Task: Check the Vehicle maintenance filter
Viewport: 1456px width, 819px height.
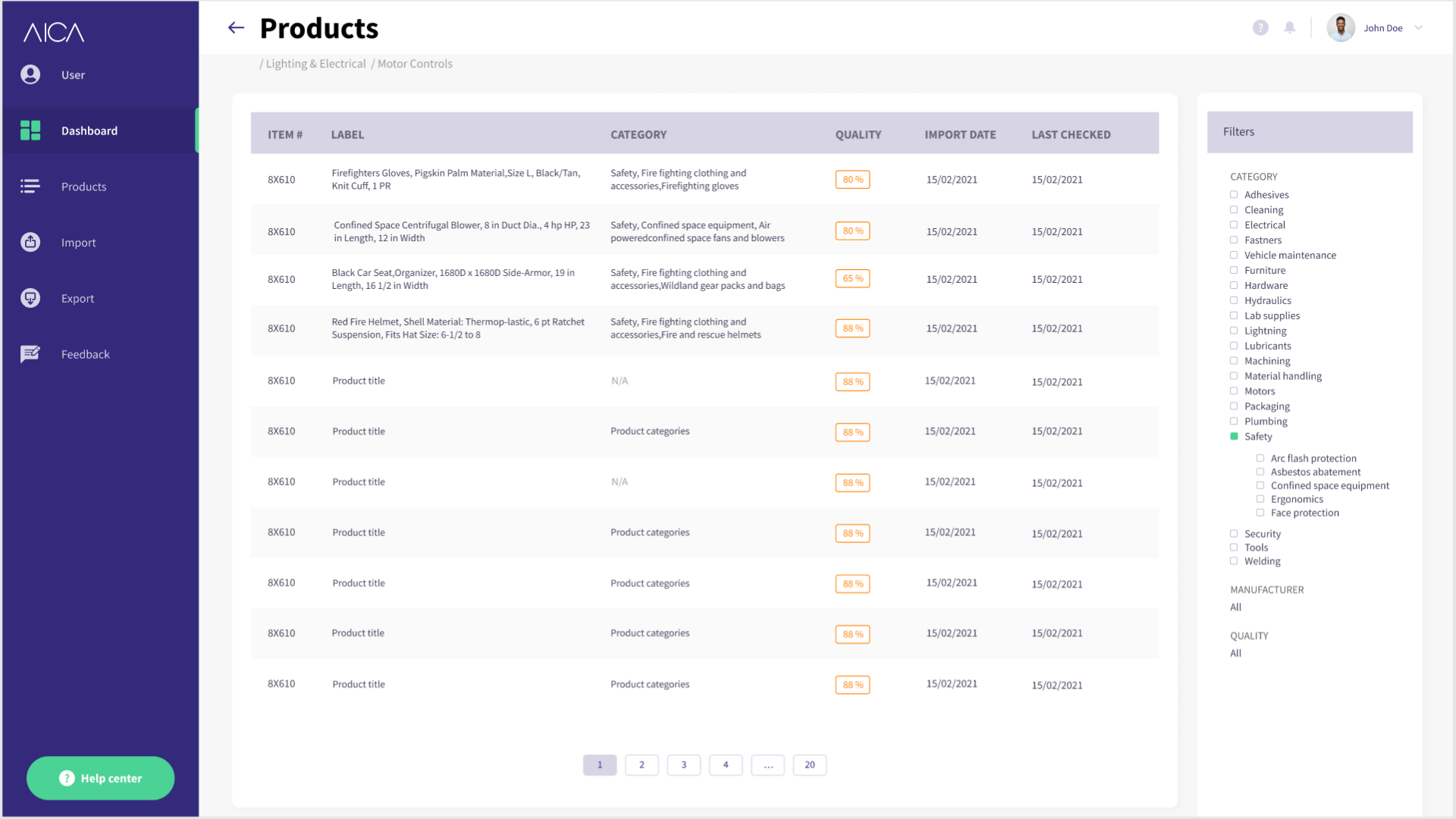Action: pos(1234,256)
